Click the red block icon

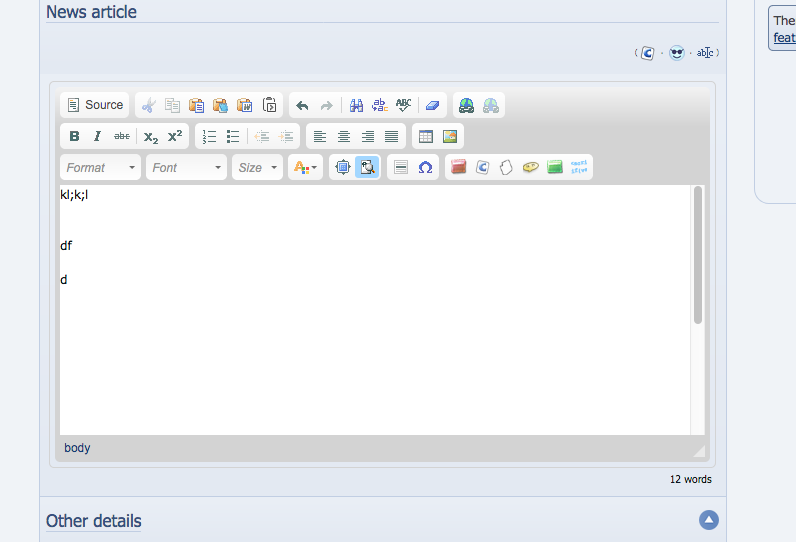(x=458, y=167)
